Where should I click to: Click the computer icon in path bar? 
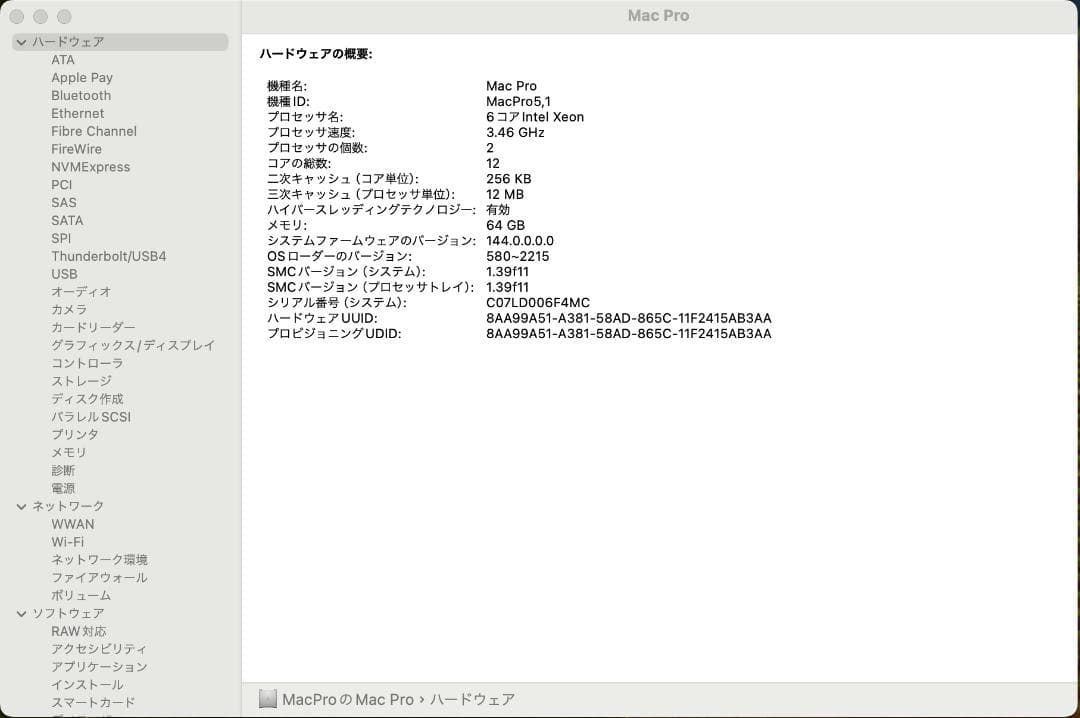pyautogui.click(x=268, y=699)
